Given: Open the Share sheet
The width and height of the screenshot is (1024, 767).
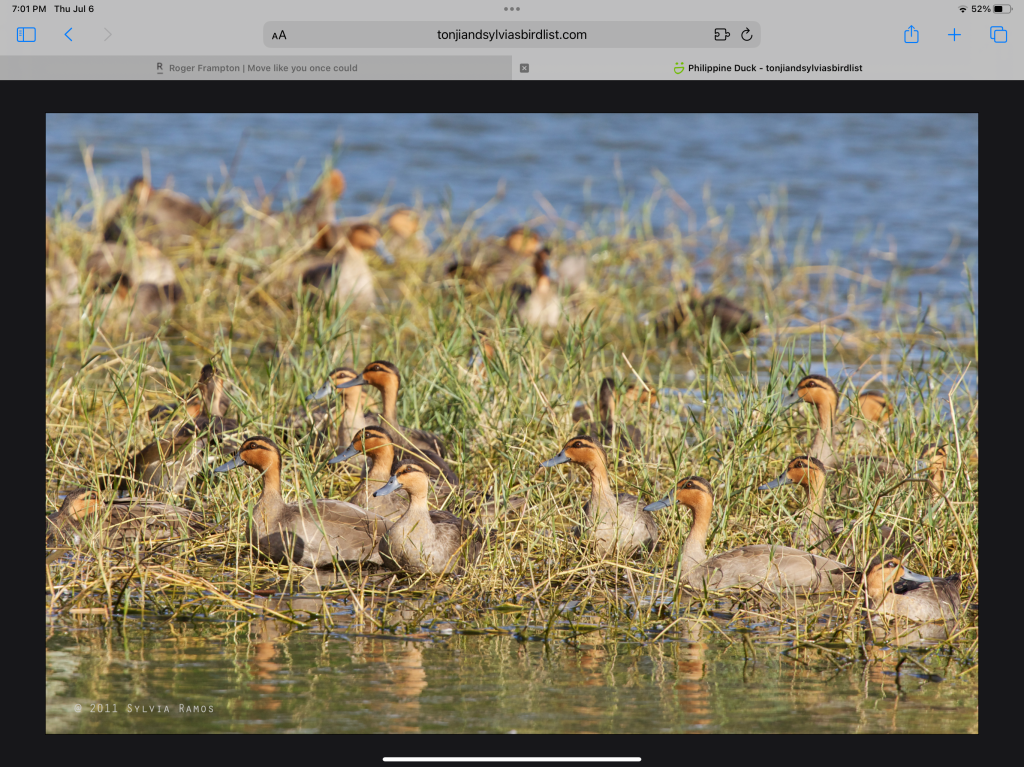Looking at the screenshot, I should tap(911, 35).
